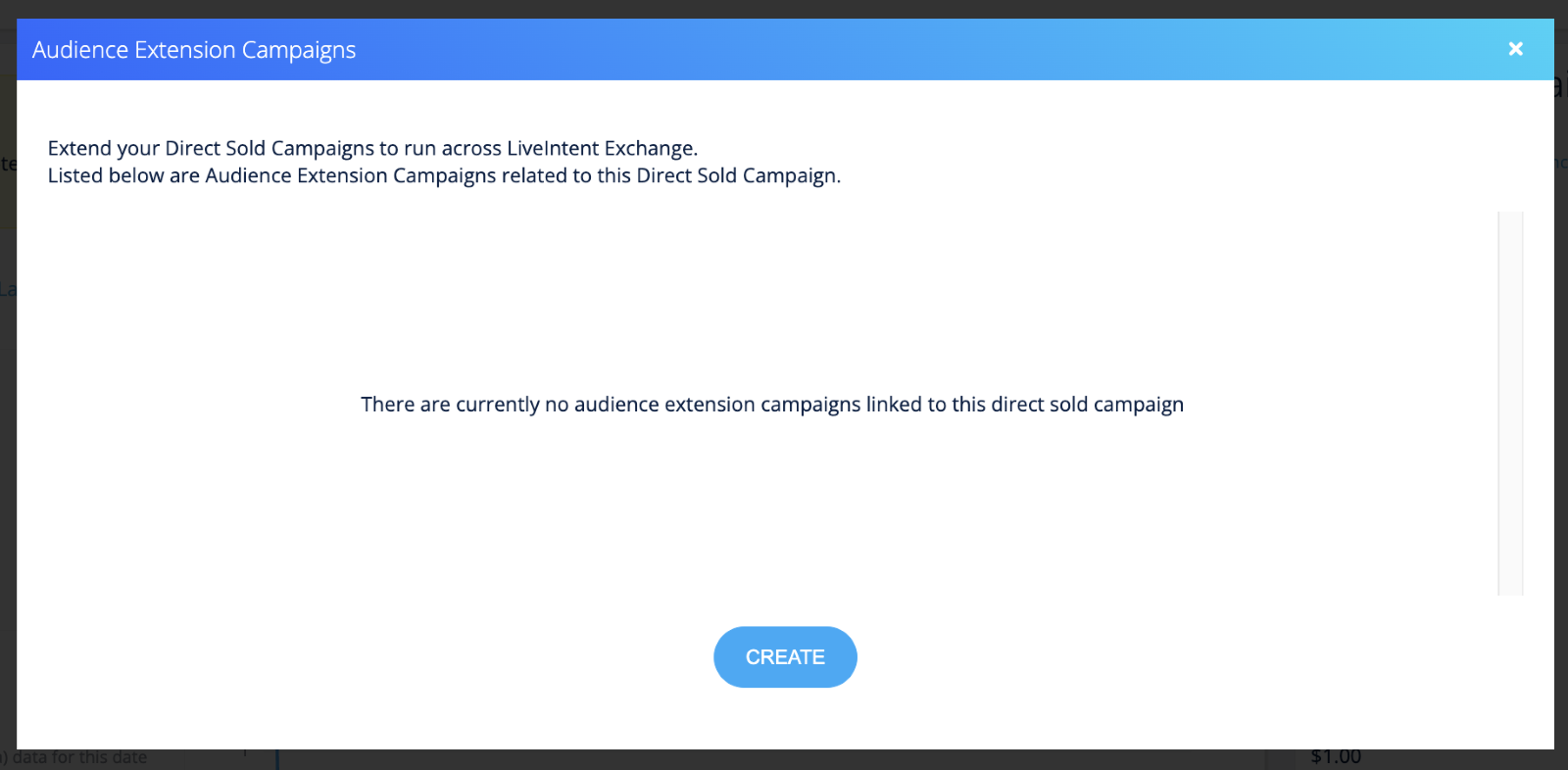Click the dimmed "$1.00" value behind the dialog
The width and height of the screenshot is (1568, 770).
click(x=1336, y=757)
